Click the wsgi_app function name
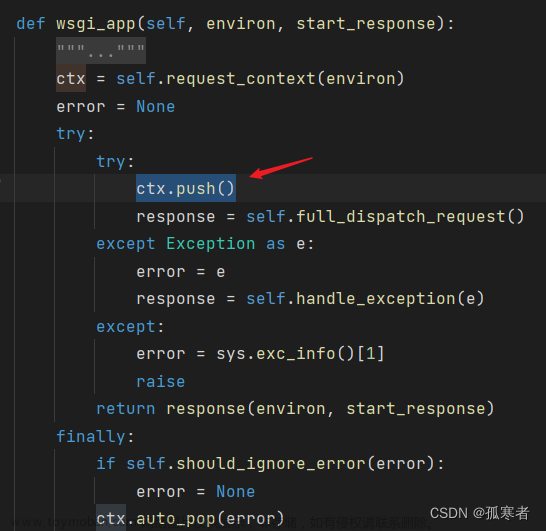Screen dimensions: 546x531 point(96,24)
